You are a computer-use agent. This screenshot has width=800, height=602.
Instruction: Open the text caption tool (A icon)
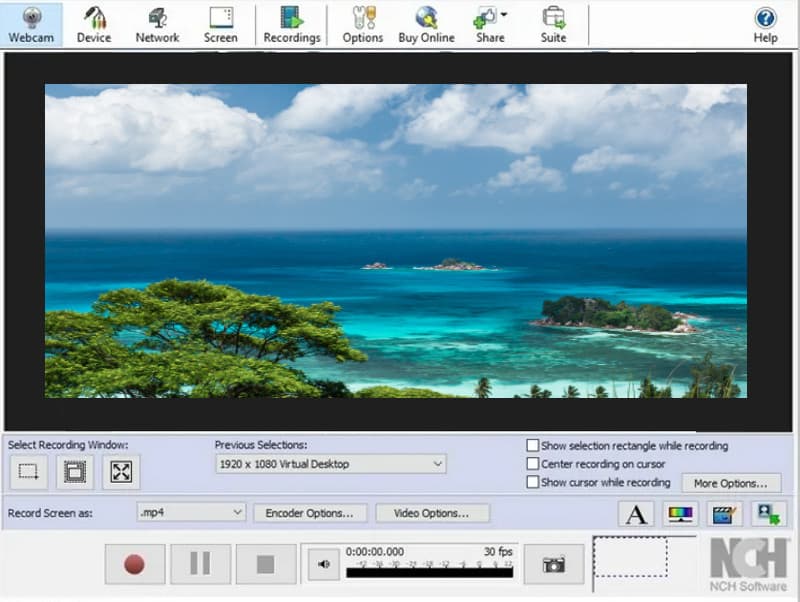tap(636, 514)
